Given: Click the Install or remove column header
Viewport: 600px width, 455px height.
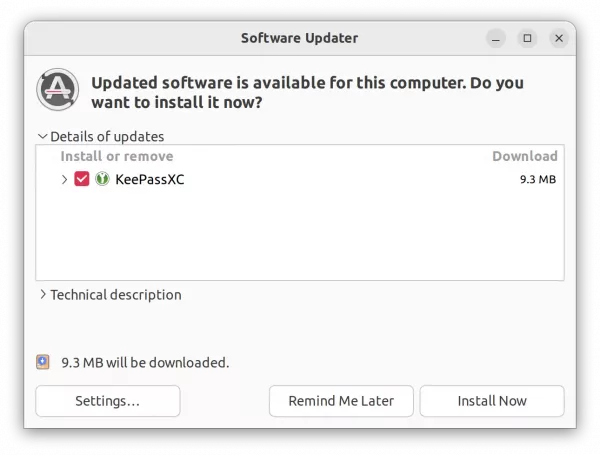Looking at the screenshot, I should tap(117, 156).
